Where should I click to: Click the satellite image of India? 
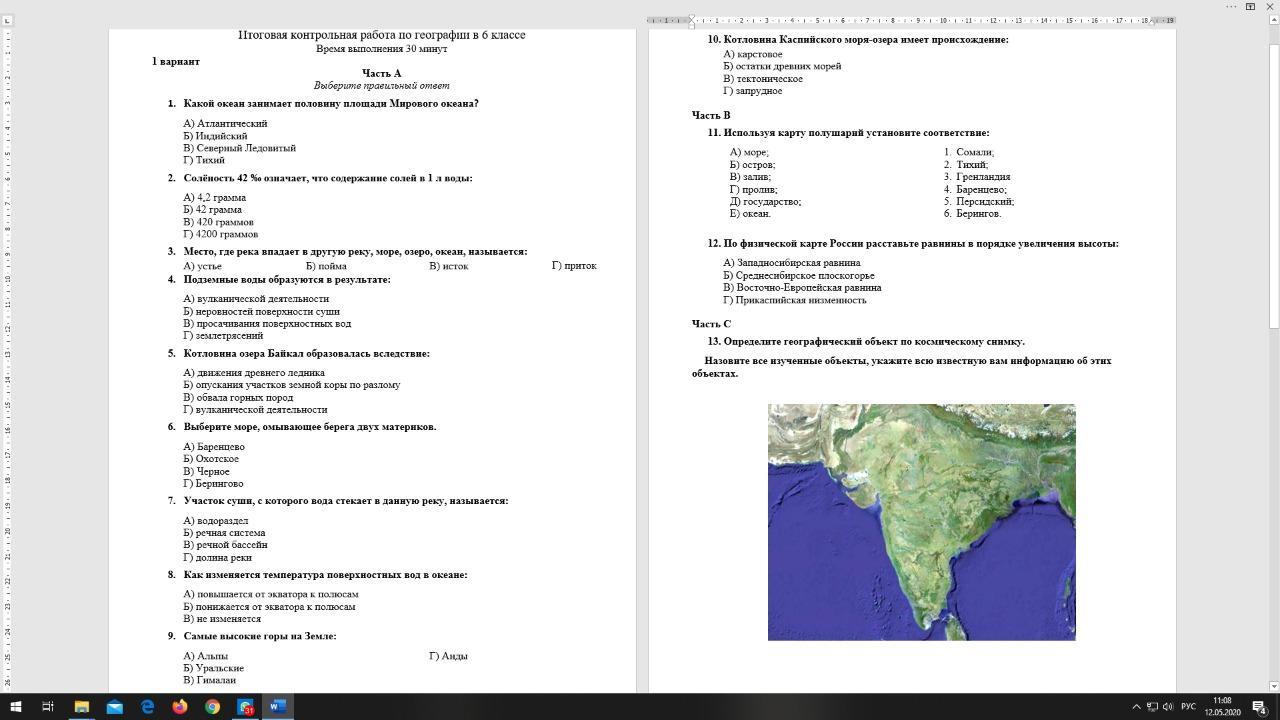tap(921, 522)
